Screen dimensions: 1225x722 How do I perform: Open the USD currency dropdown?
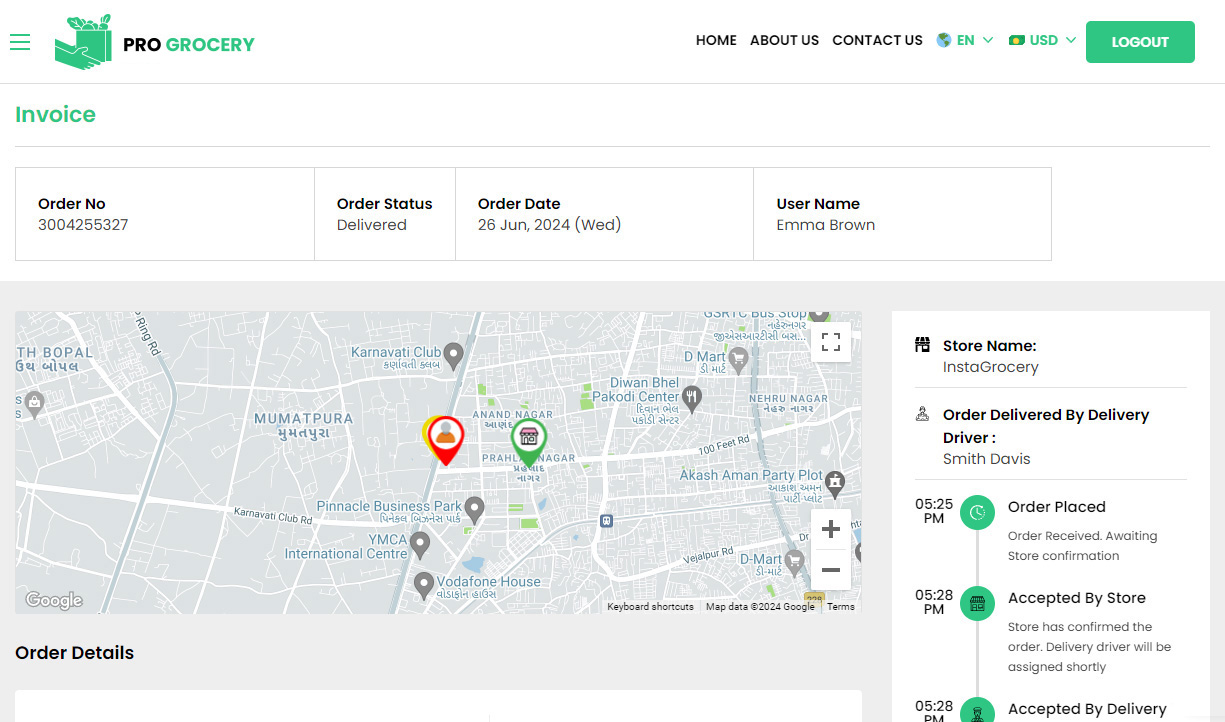tap(1043, 41)
